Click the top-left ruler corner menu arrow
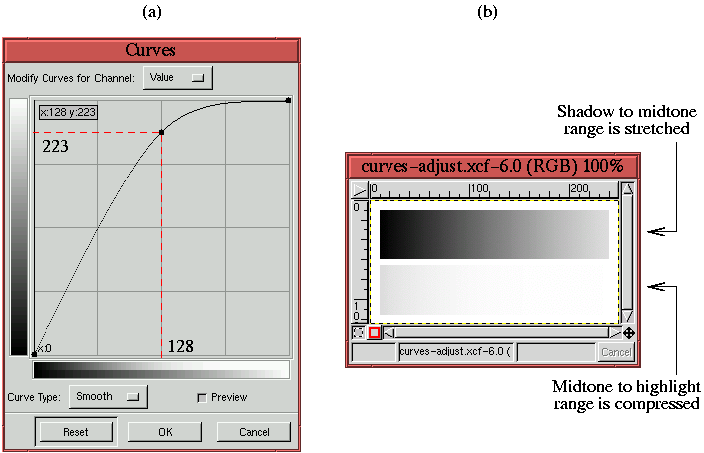Screen dimensions: 704x453 359,188
